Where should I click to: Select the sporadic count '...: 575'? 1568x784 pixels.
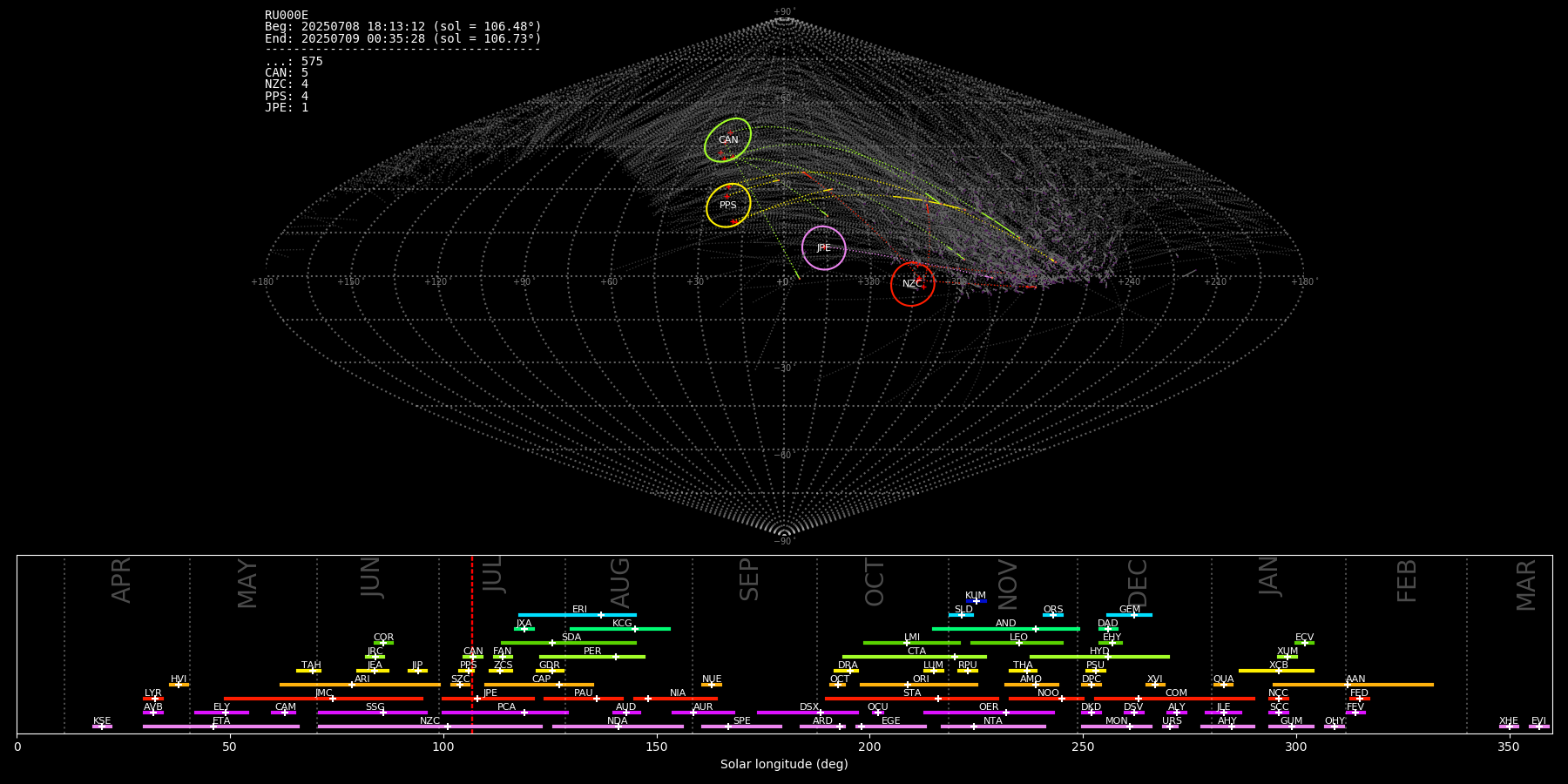[294, 61]
